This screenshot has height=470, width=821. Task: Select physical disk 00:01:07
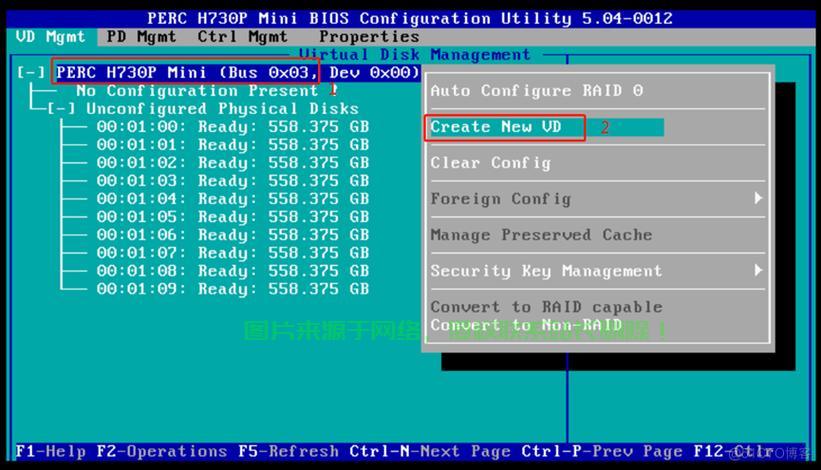232,253
